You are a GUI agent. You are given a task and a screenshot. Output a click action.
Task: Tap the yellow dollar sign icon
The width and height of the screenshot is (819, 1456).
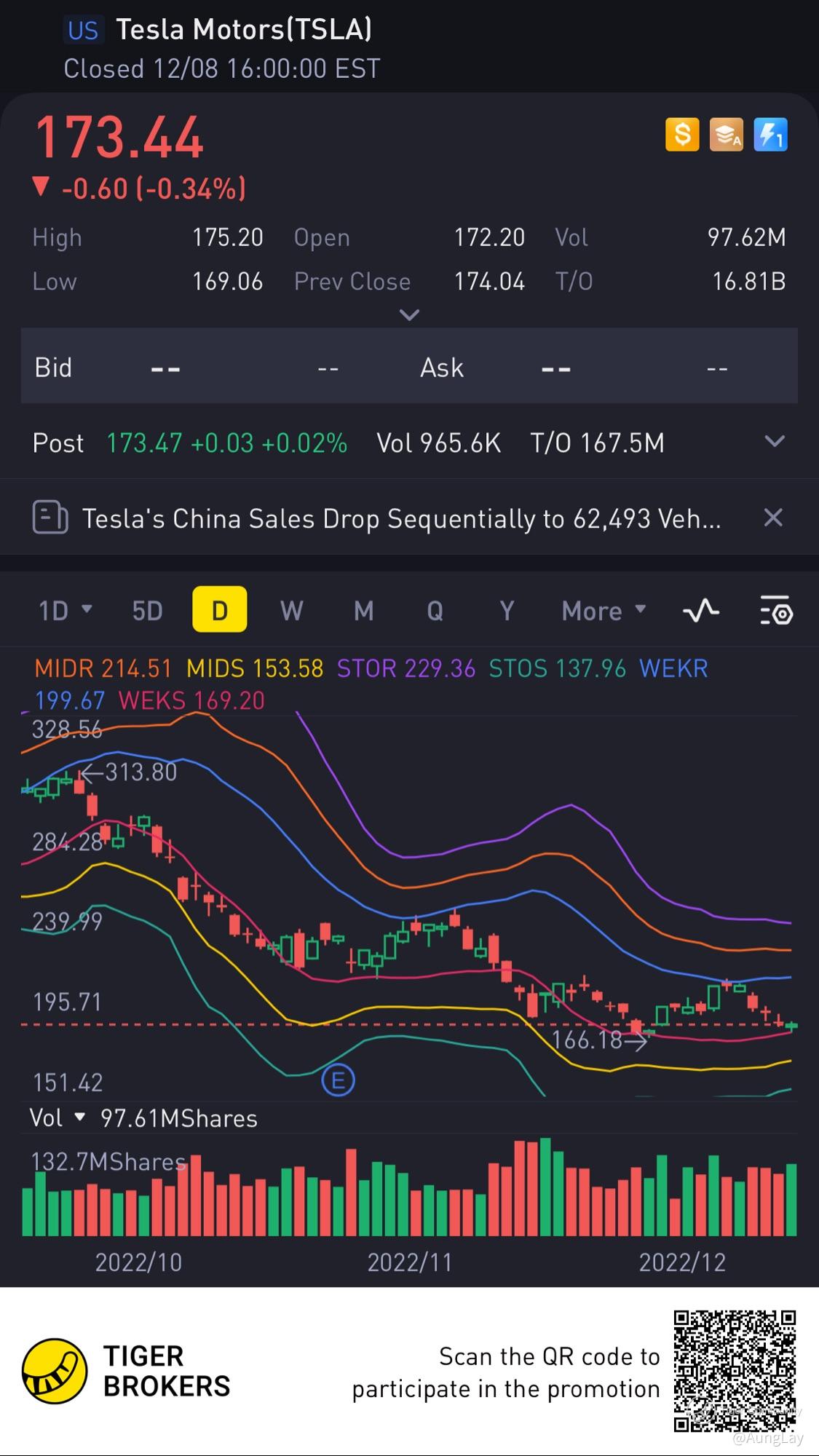pos(682,135)
